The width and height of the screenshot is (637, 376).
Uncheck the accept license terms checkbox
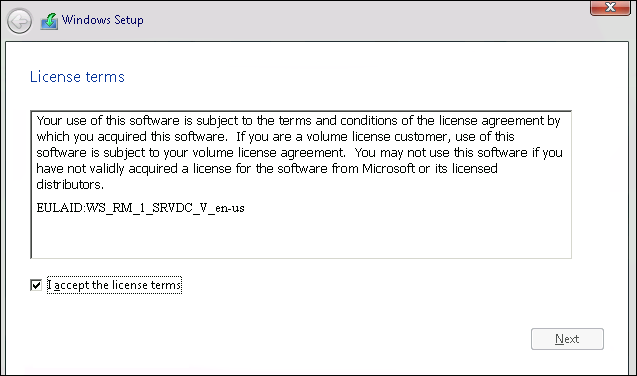[x=36, y=285]
